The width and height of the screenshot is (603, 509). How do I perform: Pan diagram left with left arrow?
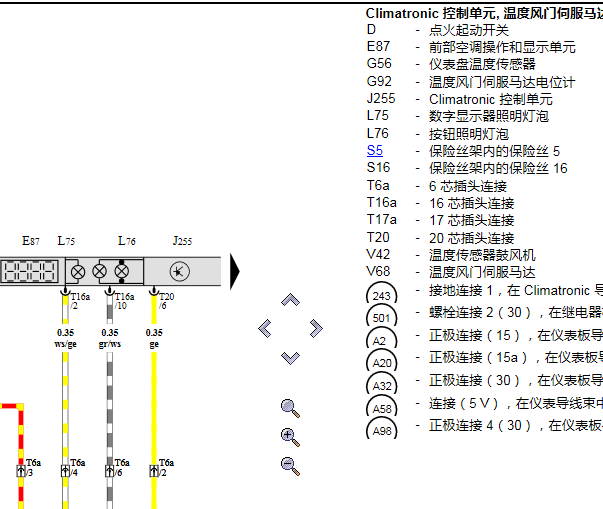coord(265,329)
